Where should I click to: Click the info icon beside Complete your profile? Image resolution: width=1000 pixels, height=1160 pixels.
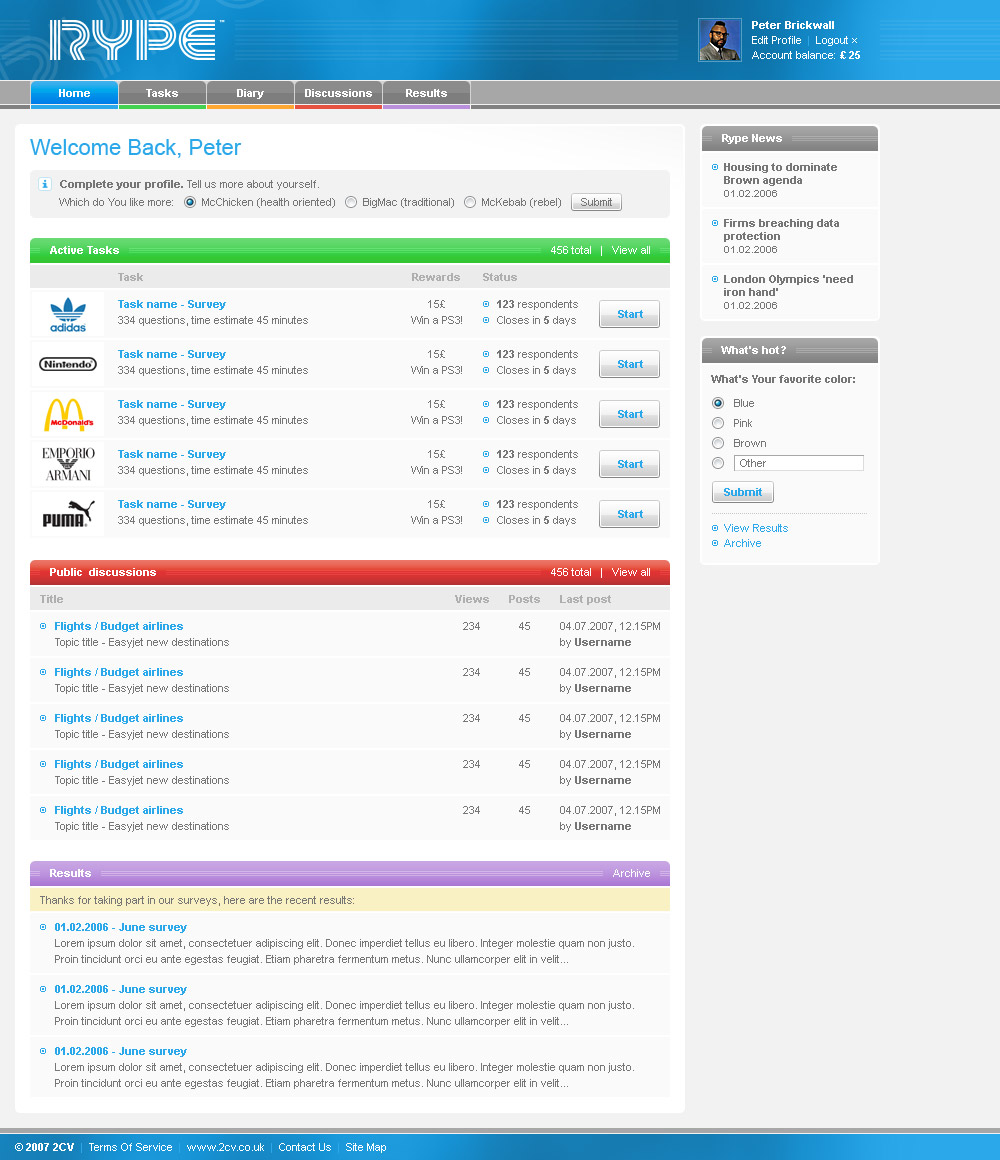coord(45,184)
